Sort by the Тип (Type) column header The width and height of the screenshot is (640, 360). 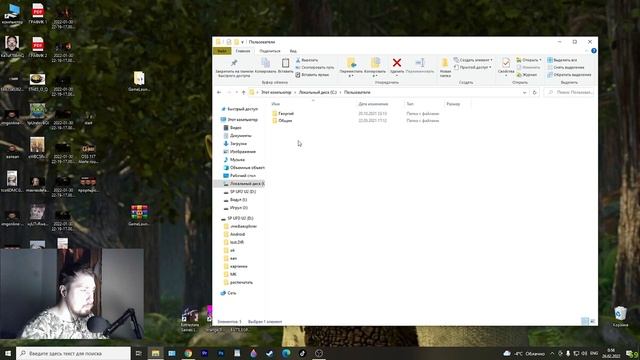[410, 104]
